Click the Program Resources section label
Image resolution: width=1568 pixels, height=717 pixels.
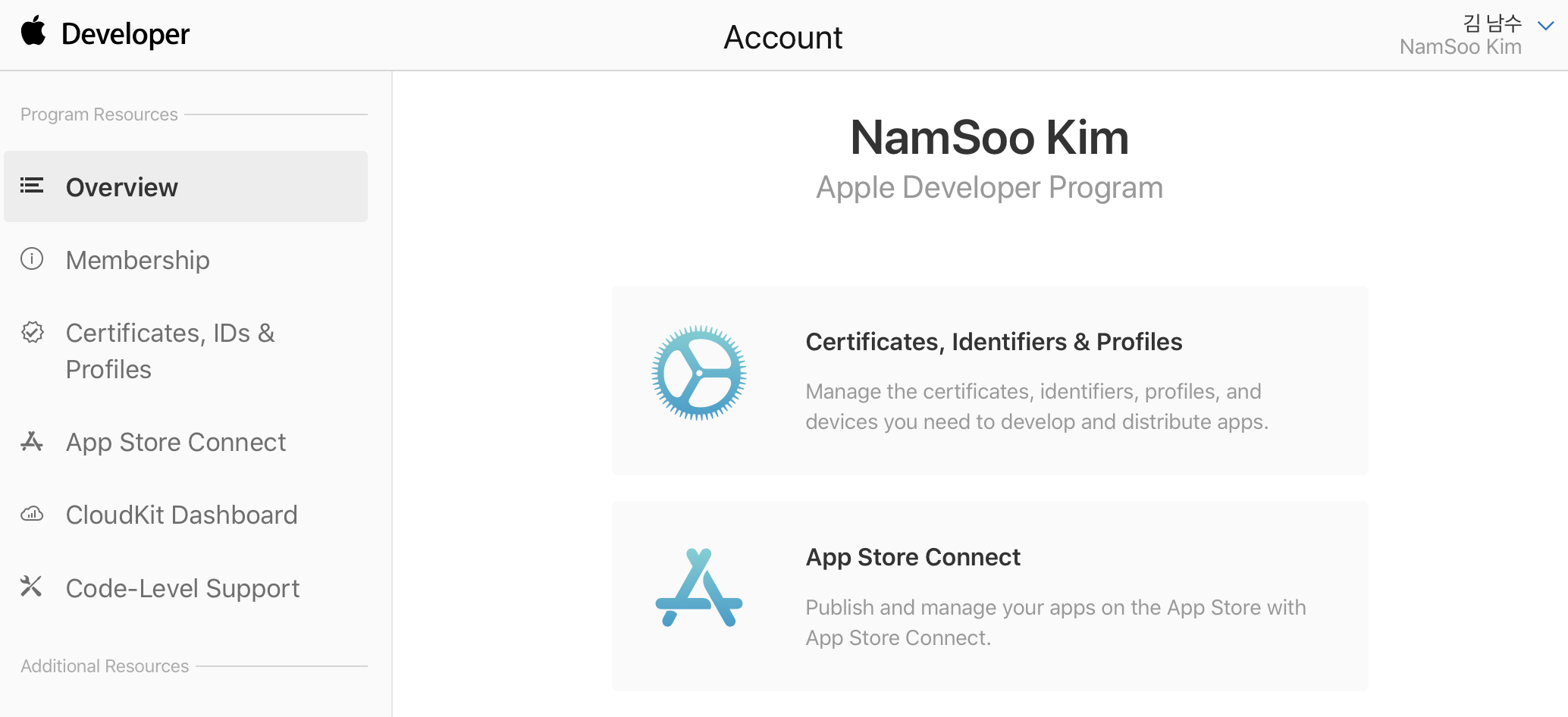pos(99,114)
